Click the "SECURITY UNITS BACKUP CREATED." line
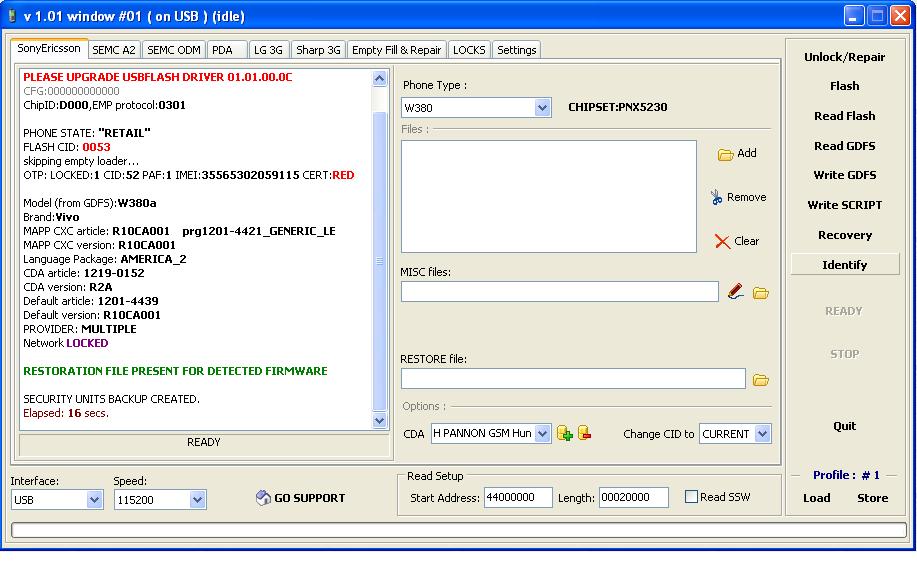This screenshot has height=581, width=917. point(112,399)
